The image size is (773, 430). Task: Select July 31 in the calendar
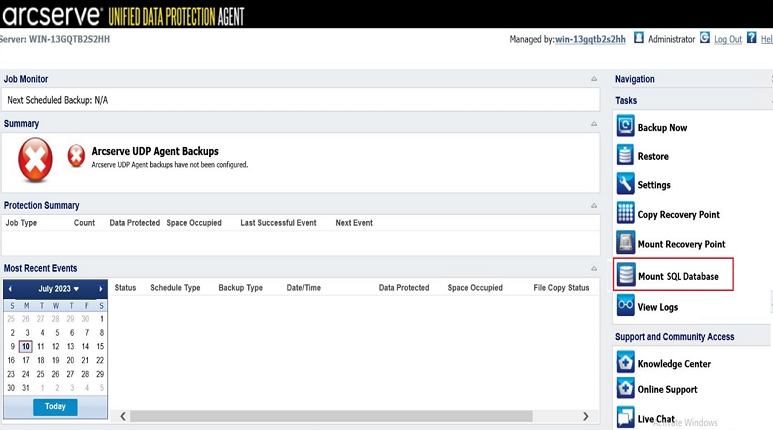(x=26, y=388)
